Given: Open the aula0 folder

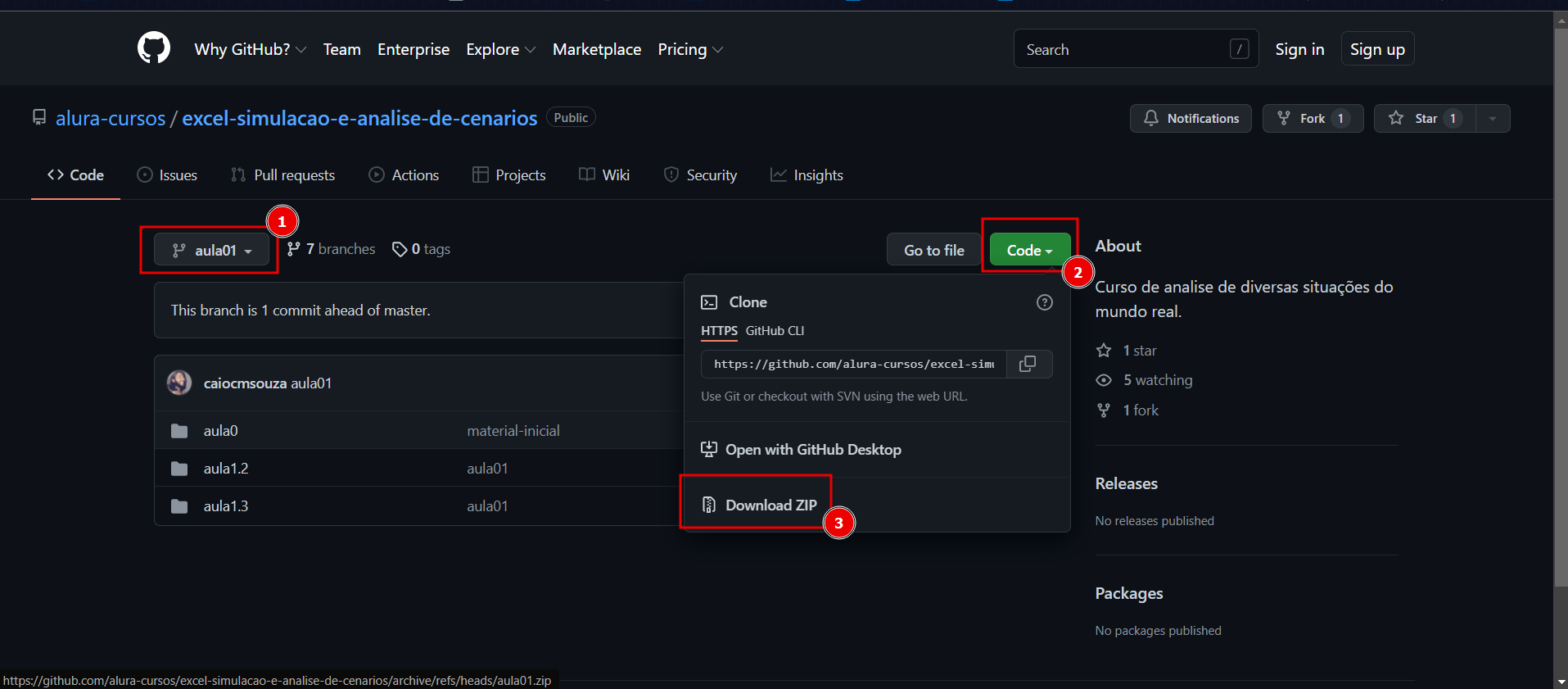Looking at the screenshot, I should click(x=220, y=431).
